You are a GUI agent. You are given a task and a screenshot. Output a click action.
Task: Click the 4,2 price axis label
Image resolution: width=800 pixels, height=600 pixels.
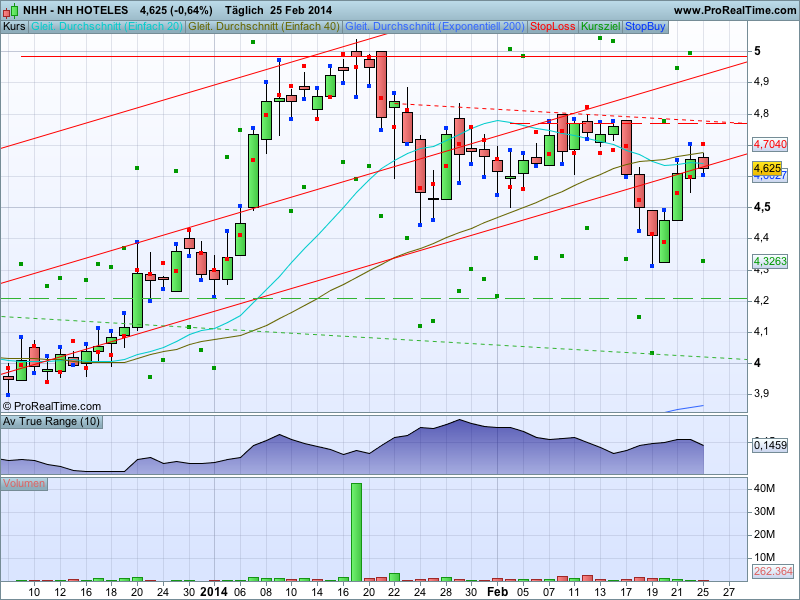[762, 301]
